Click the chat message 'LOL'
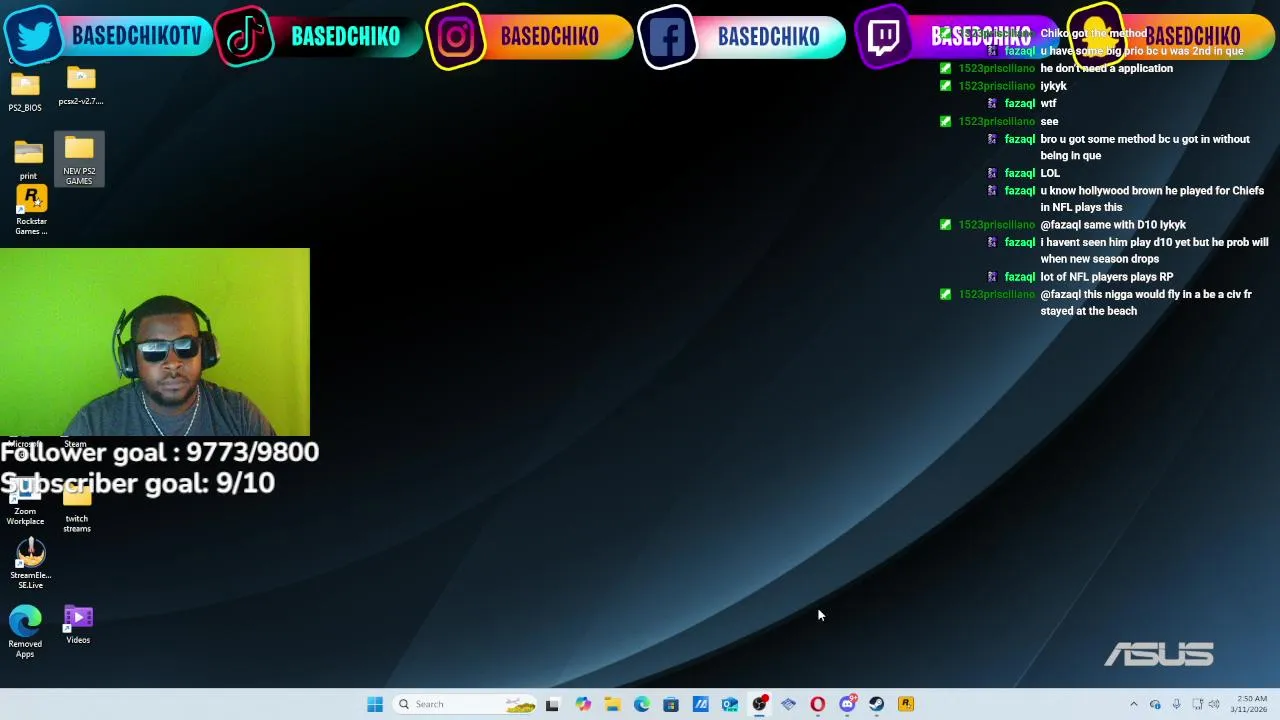Screen dimensions: 1280x720 pyautogui.click(x=1050, y=174)
